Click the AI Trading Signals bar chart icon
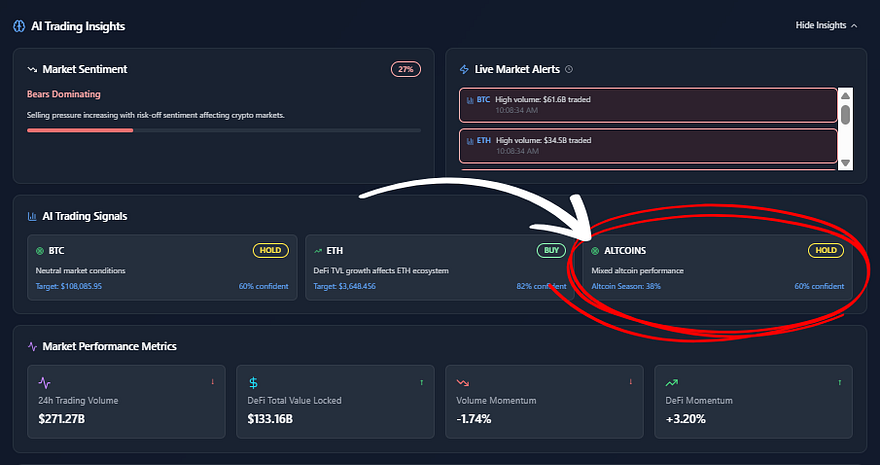This screenshot has height=465, width=880. tap(31, 216)
